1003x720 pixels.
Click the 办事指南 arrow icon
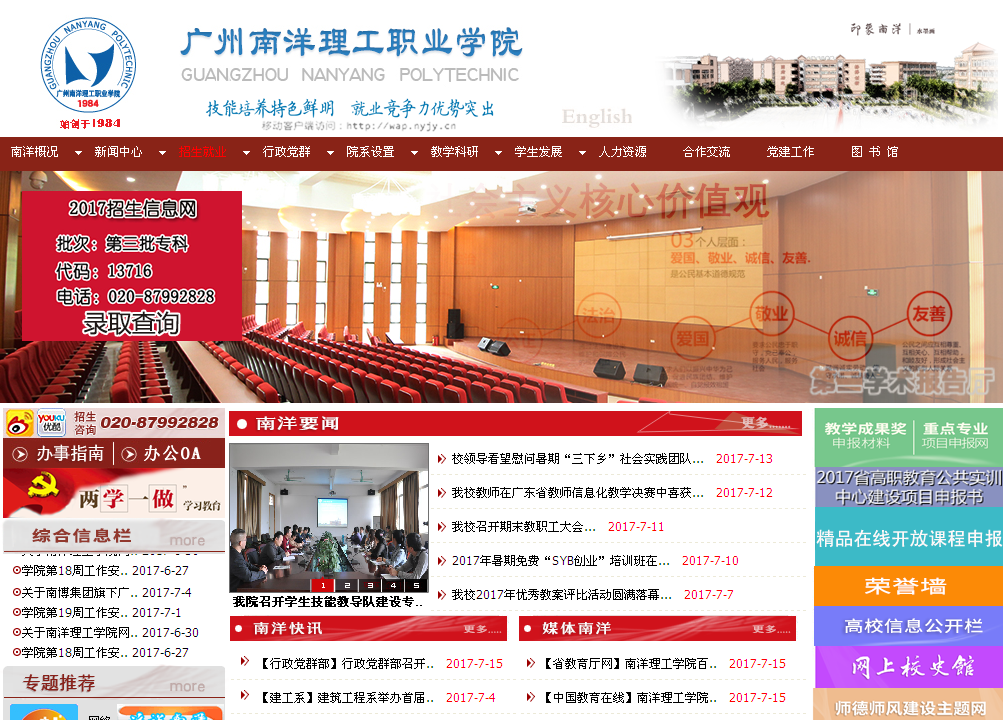(18, 454)
